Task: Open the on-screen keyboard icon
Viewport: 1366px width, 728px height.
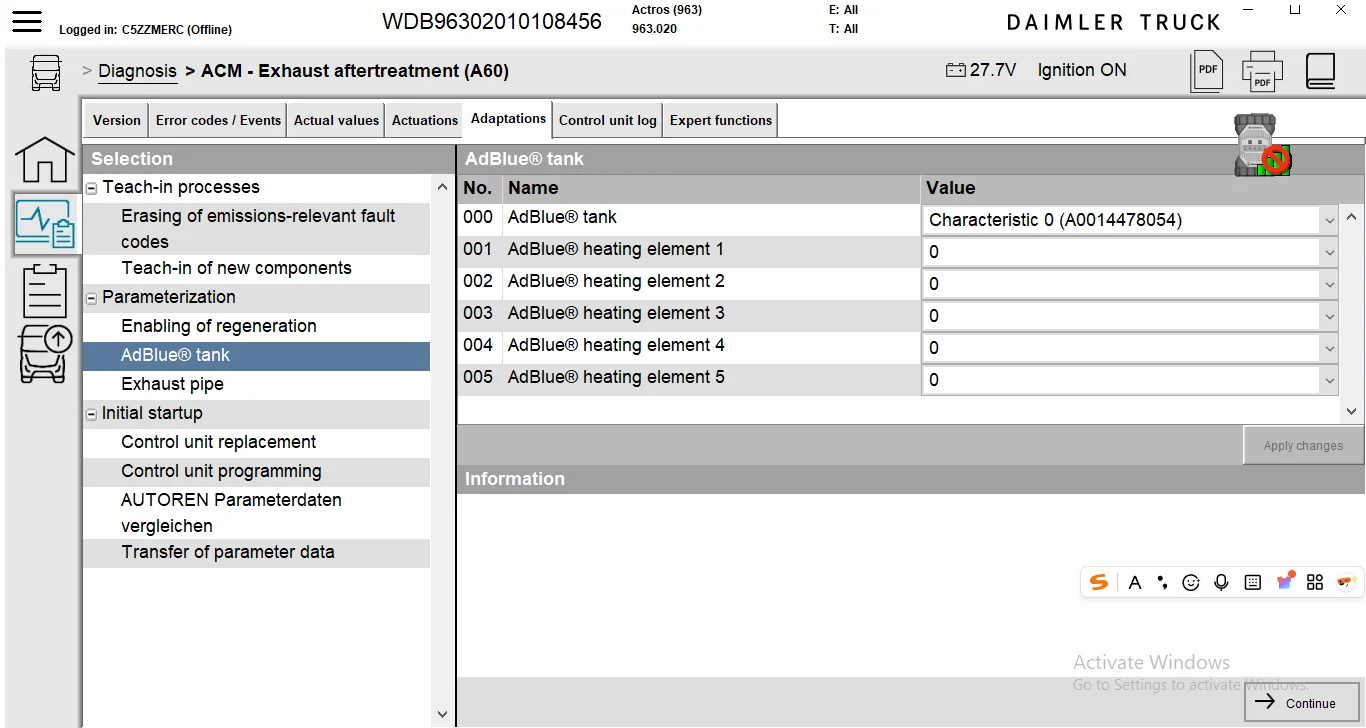Action: point(1252,582)
